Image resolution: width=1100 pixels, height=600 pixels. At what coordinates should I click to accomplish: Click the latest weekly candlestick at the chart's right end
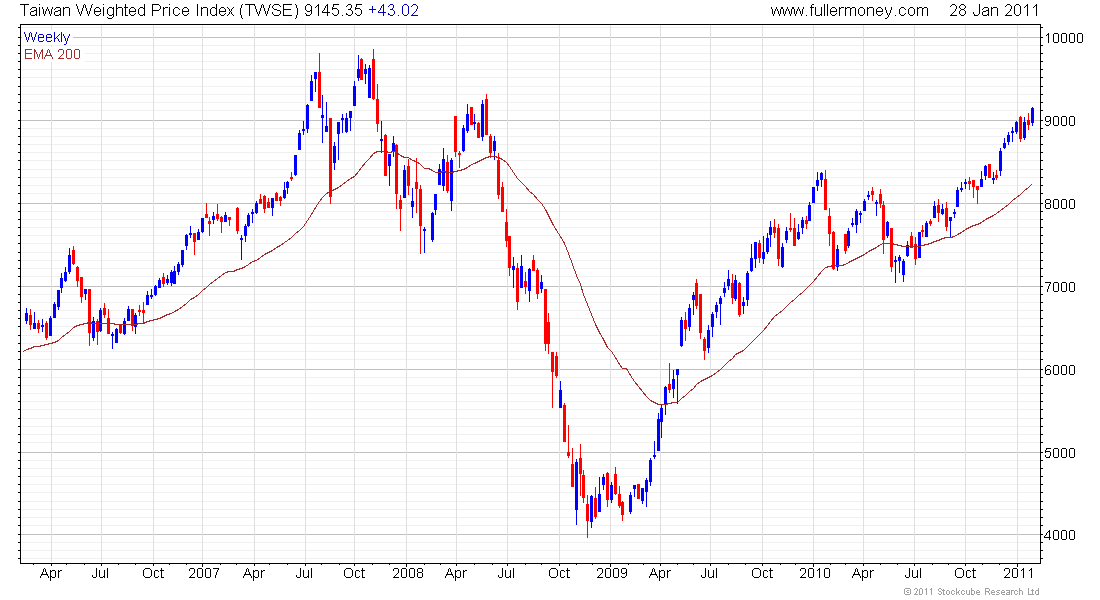coord(1033,116)
